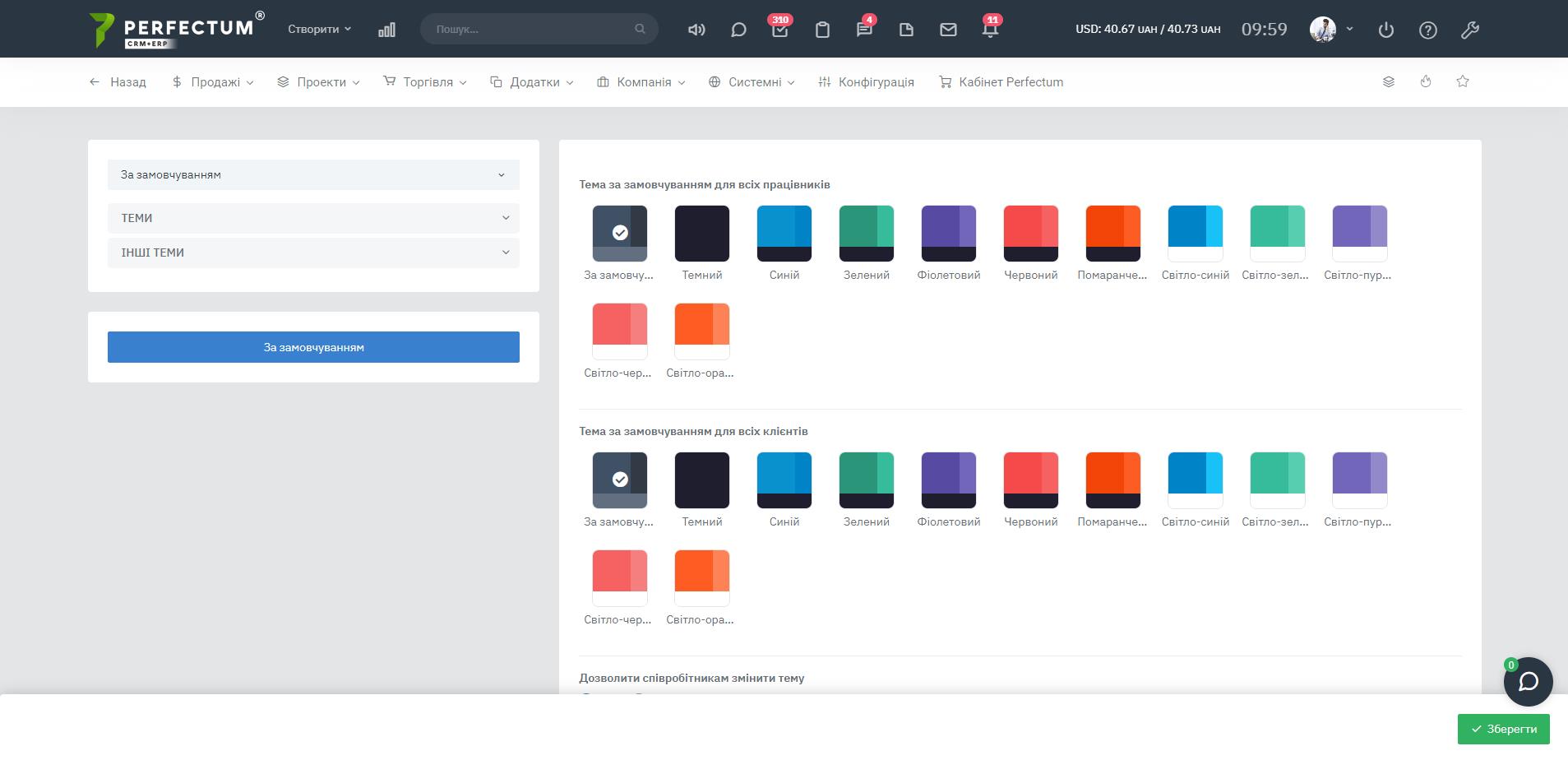Image resolution: width=1568 pixels, height=760 pixels.
Task: Open the Конфігурація menu item
Action: point(867,82)
